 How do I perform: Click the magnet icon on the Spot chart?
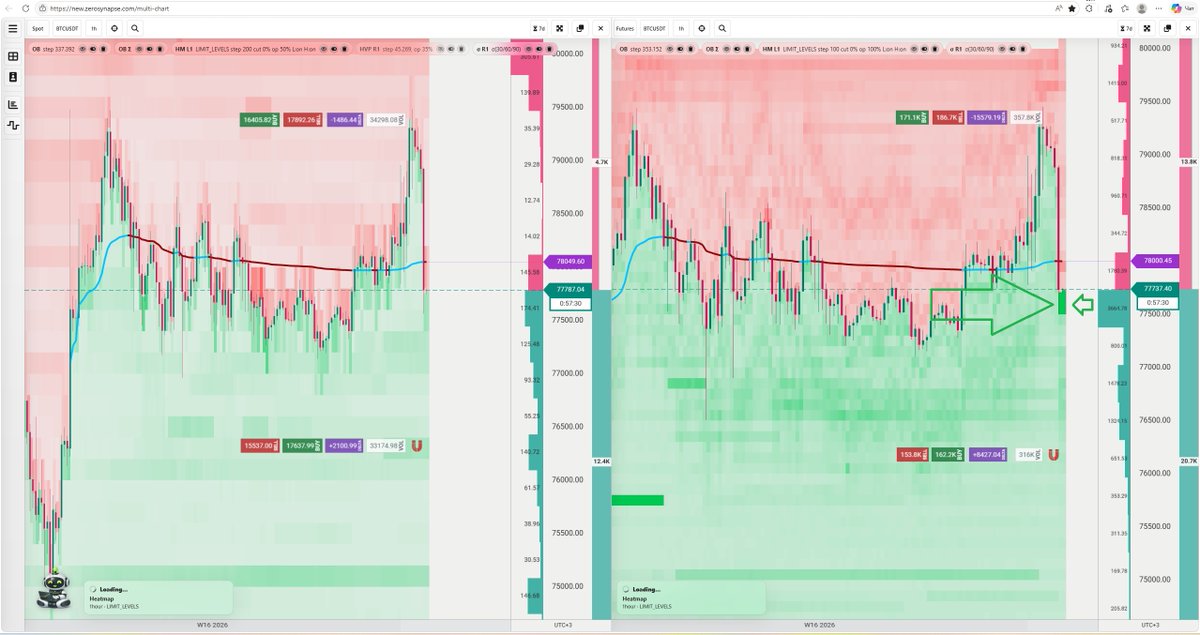click(x=417, y=445)
